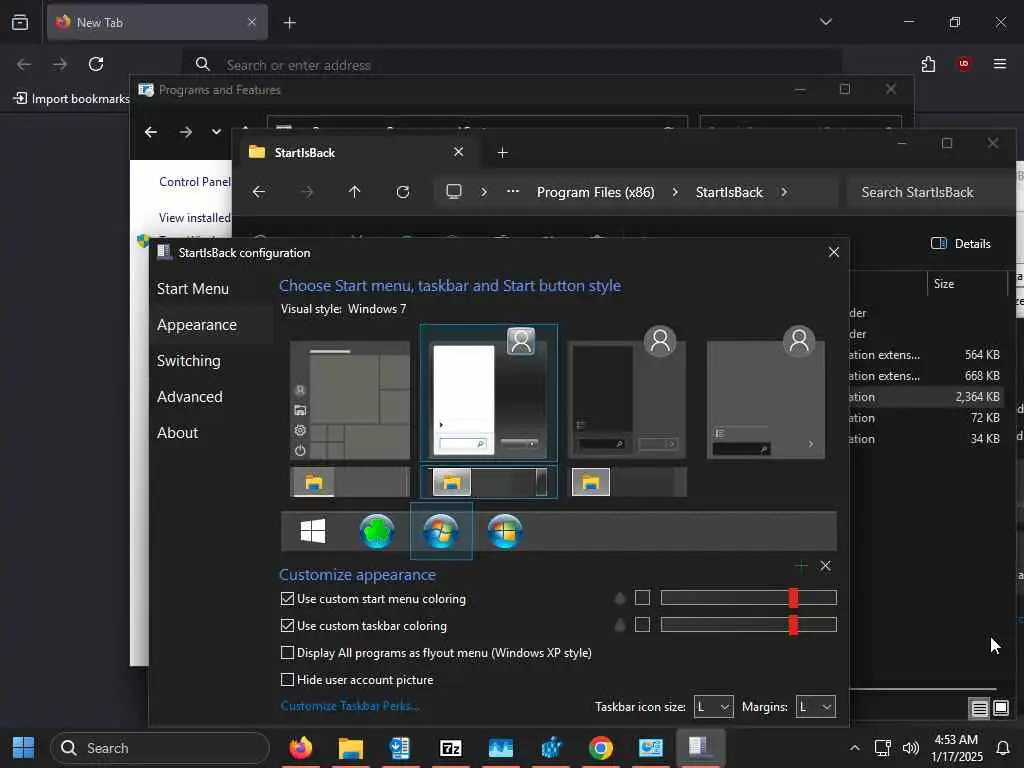The image size is (1024, 768).
Task: Open the uBlock Origin extension icon
Action: [x=963, y=63]
